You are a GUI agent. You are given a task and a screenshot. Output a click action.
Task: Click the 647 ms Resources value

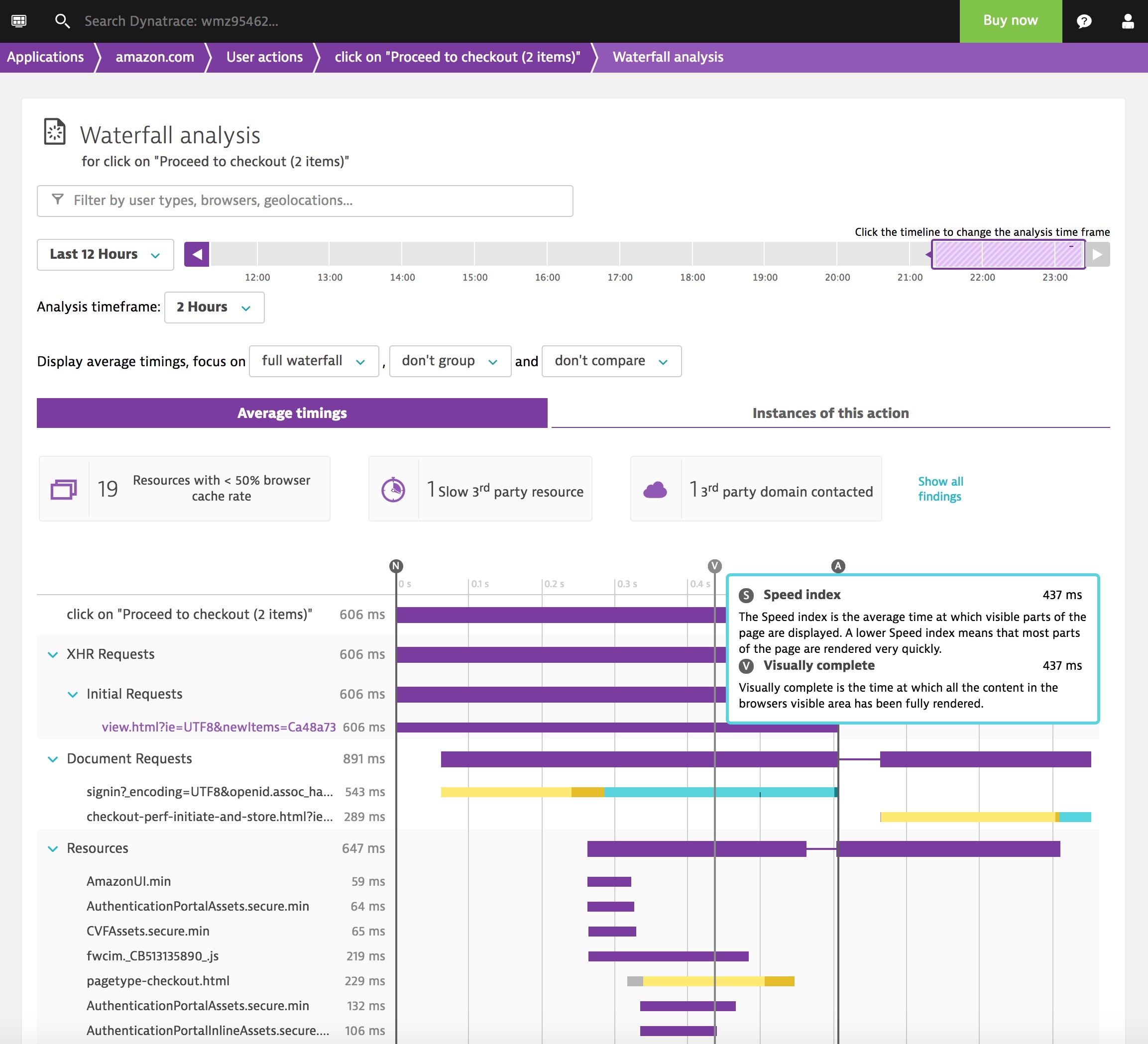[x=363, y=849]
